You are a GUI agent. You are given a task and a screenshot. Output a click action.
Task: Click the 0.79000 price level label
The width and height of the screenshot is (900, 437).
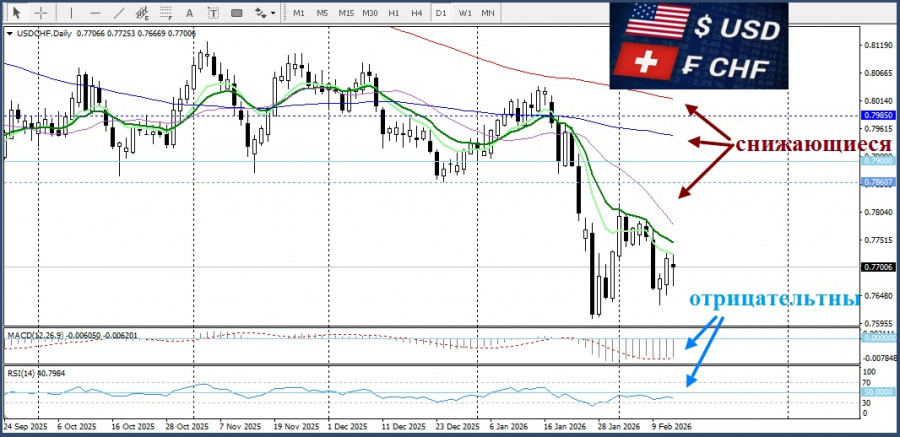click(879, 161)
